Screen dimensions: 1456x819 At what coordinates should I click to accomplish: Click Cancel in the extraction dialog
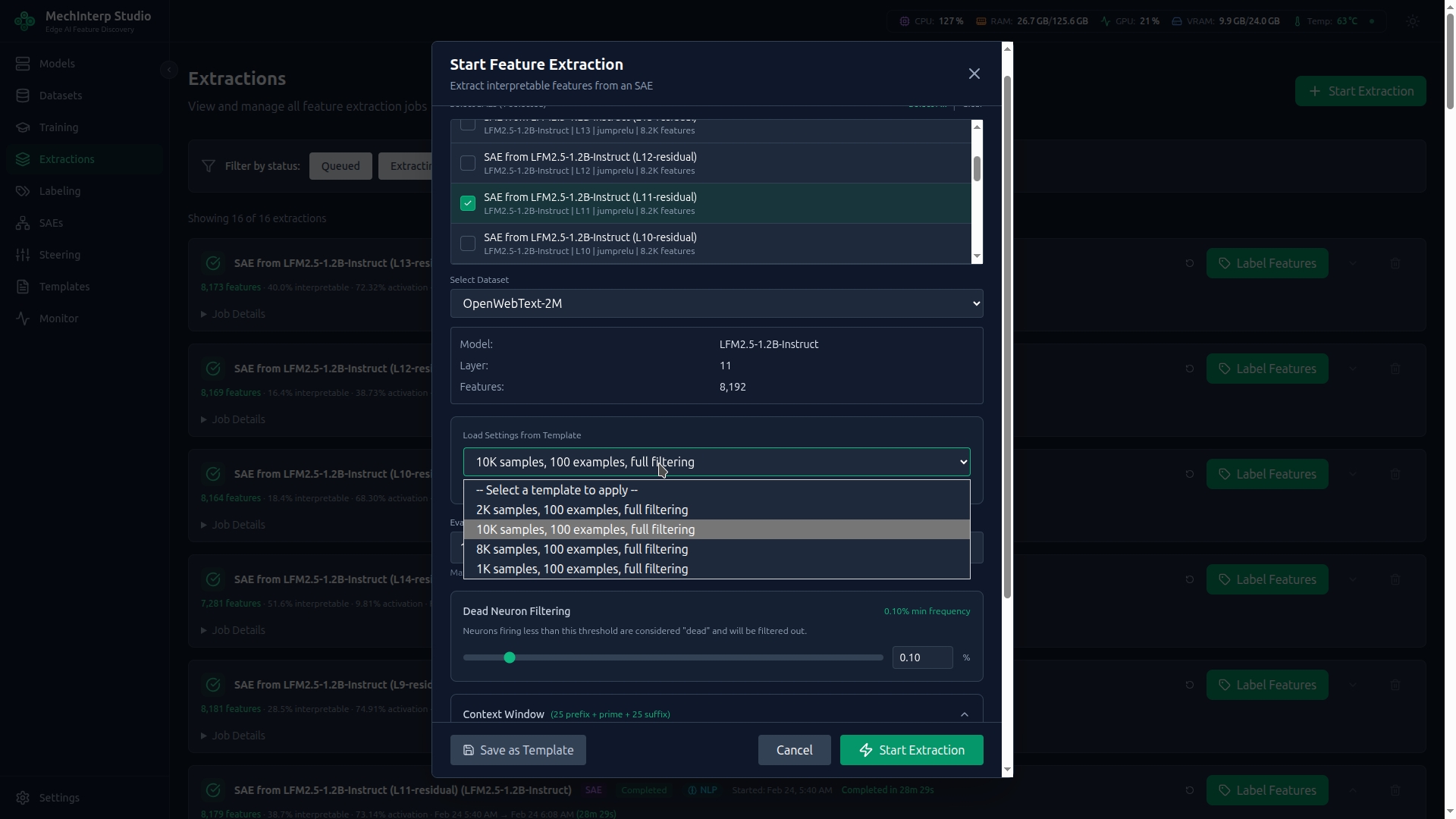click(x=794, y=750)
